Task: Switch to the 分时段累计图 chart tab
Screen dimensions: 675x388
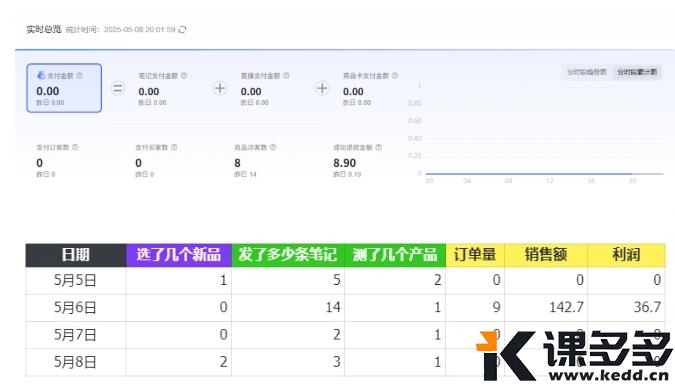Action: click(x=637, y=72)
